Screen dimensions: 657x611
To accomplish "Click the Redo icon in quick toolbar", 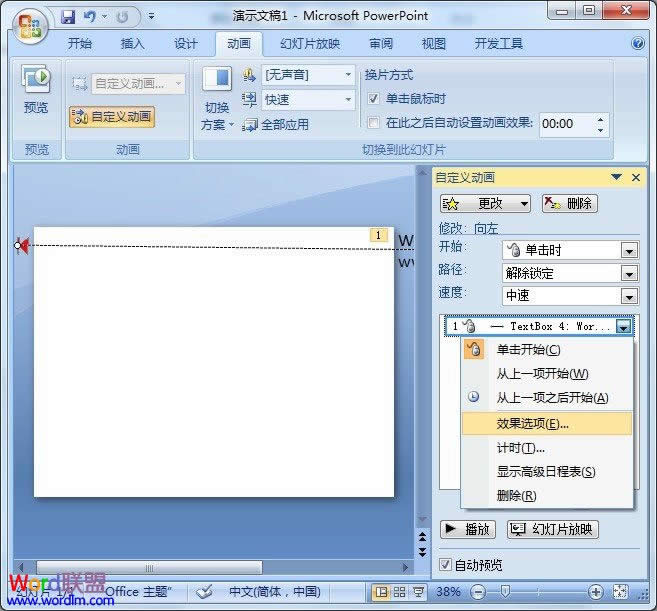I will point(122,17).
